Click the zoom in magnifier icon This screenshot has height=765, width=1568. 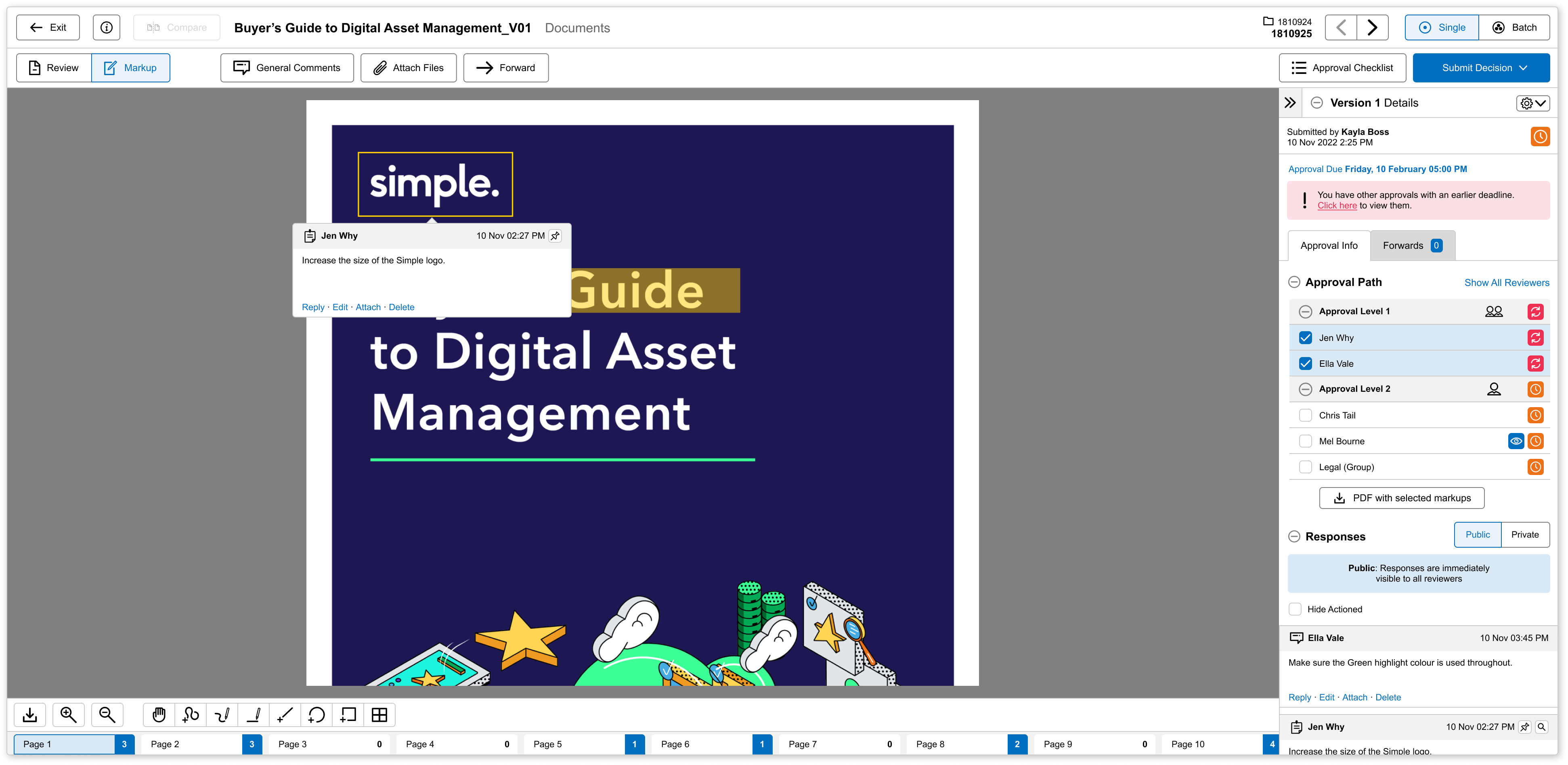click(68, 715)
